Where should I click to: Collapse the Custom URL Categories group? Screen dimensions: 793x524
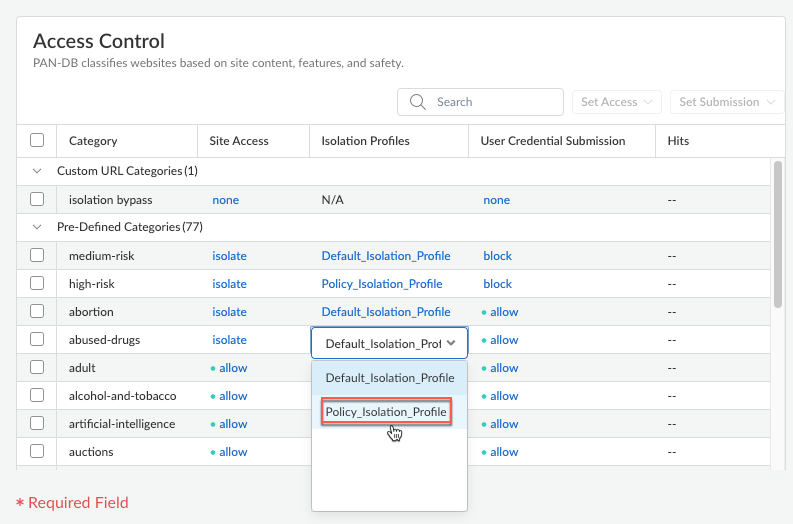coord(37,171)
